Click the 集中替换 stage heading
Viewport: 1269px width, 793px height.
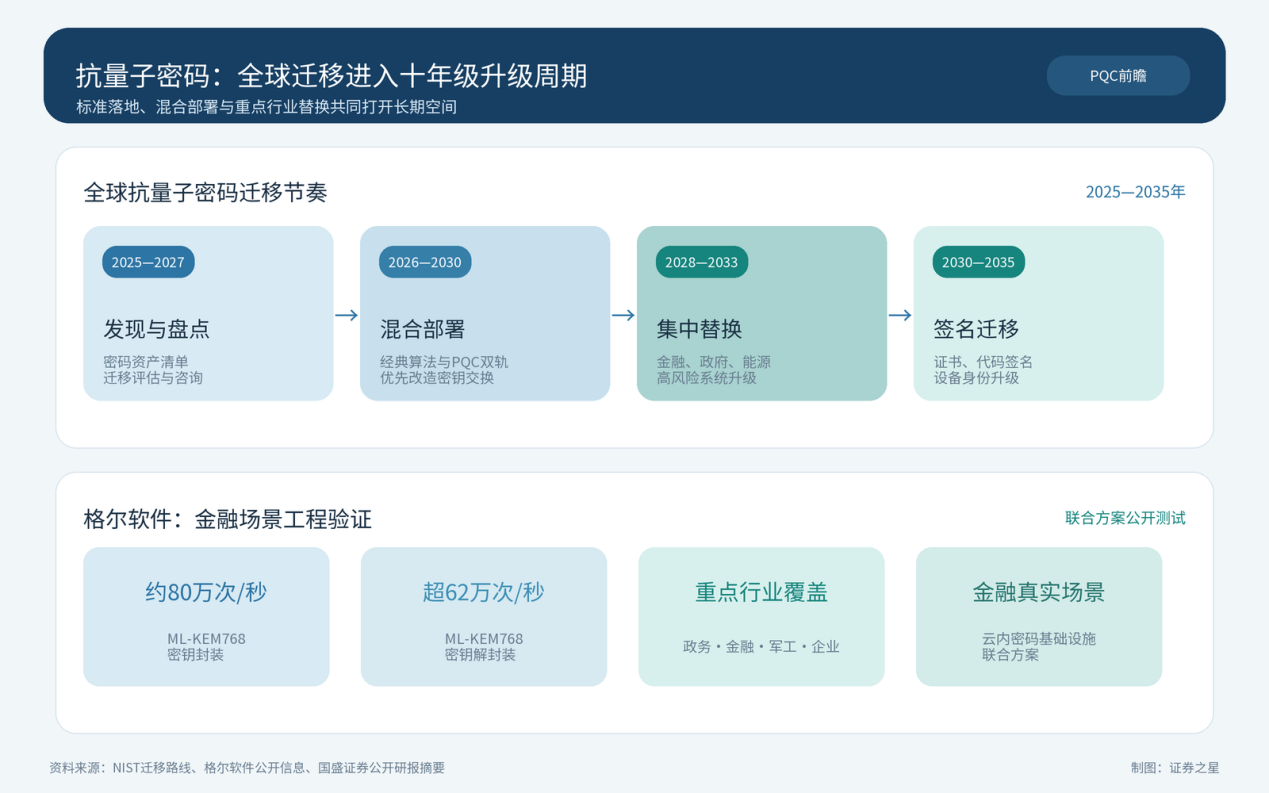pos(699,329)
